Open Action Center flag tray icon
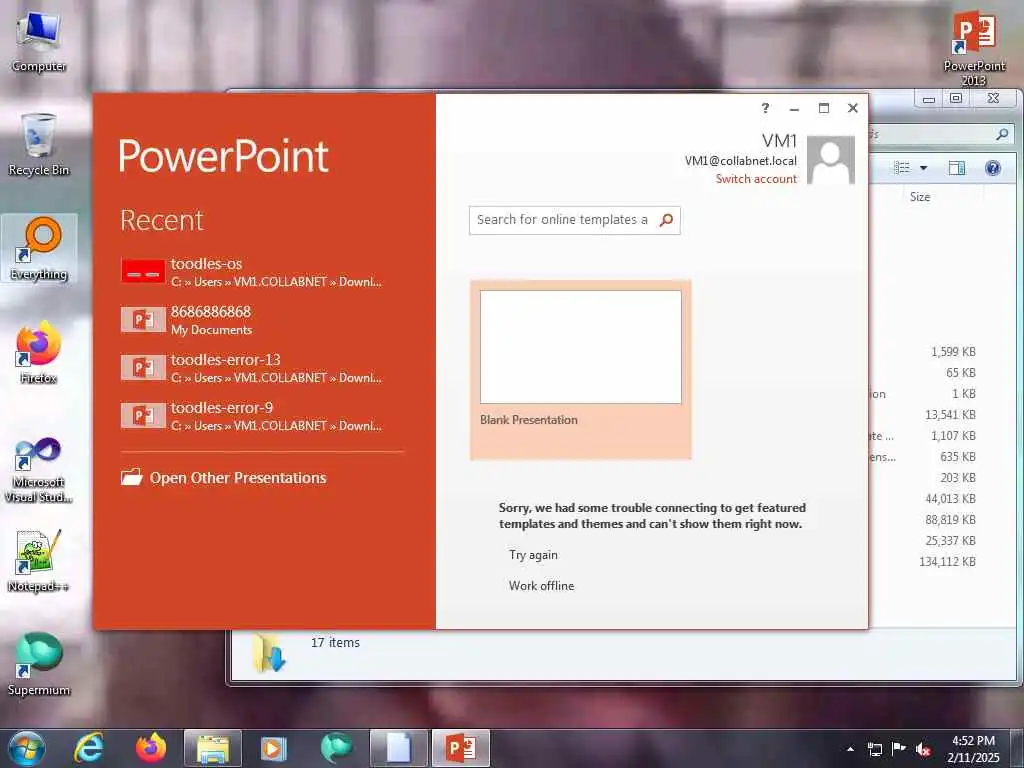 tap(899, 749)
